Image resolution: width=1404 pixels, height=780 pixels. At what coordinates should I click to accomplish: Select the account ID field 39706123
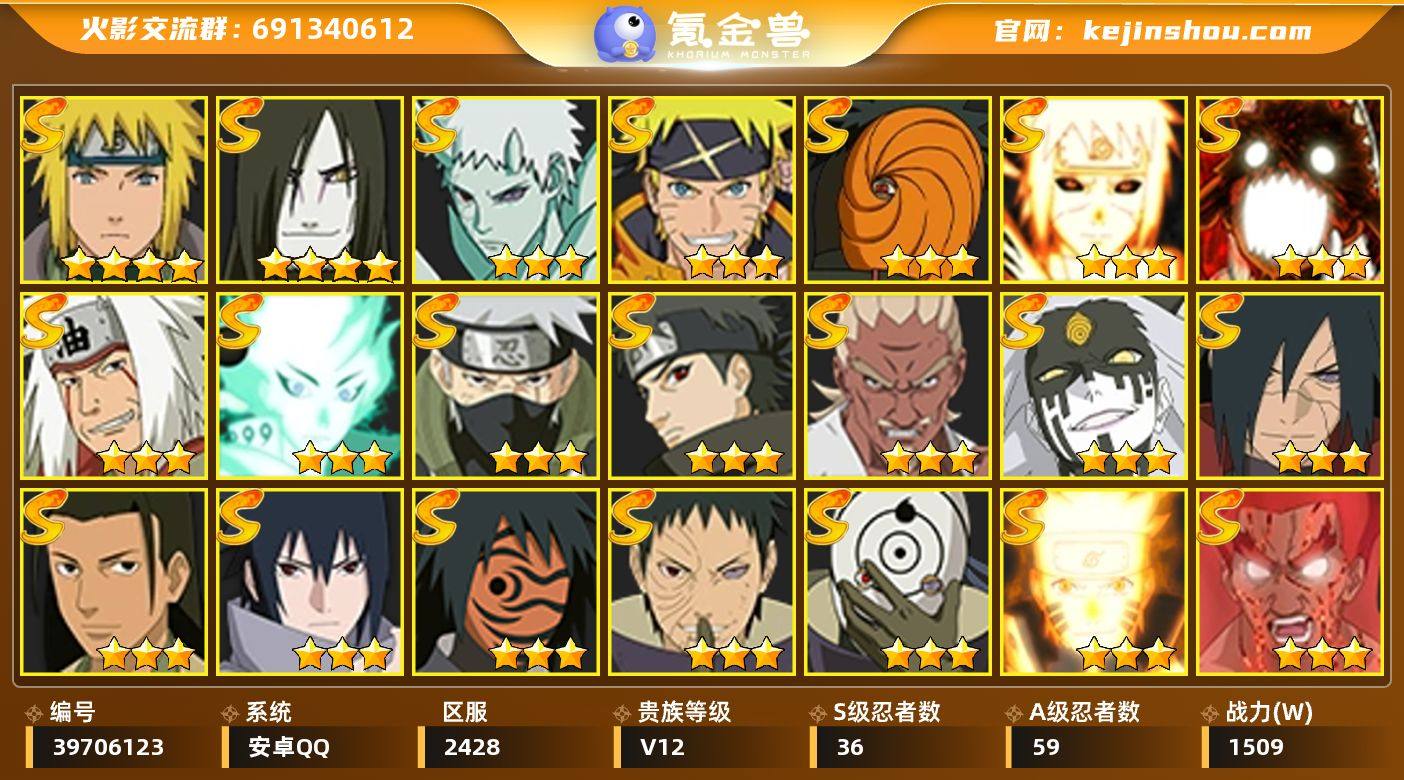pos(118,747)
